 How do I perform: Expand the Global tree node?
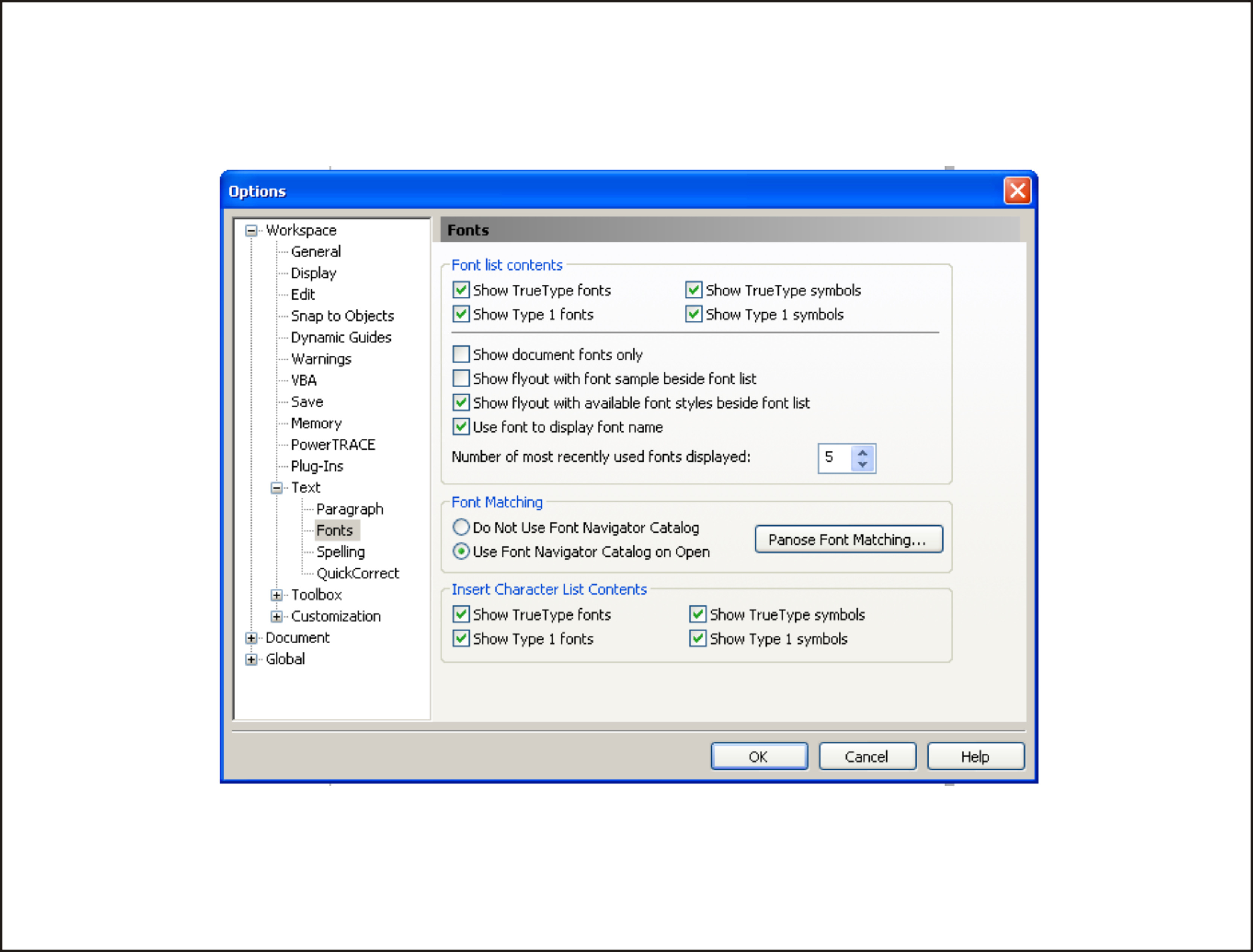click(x=251, y=660)
